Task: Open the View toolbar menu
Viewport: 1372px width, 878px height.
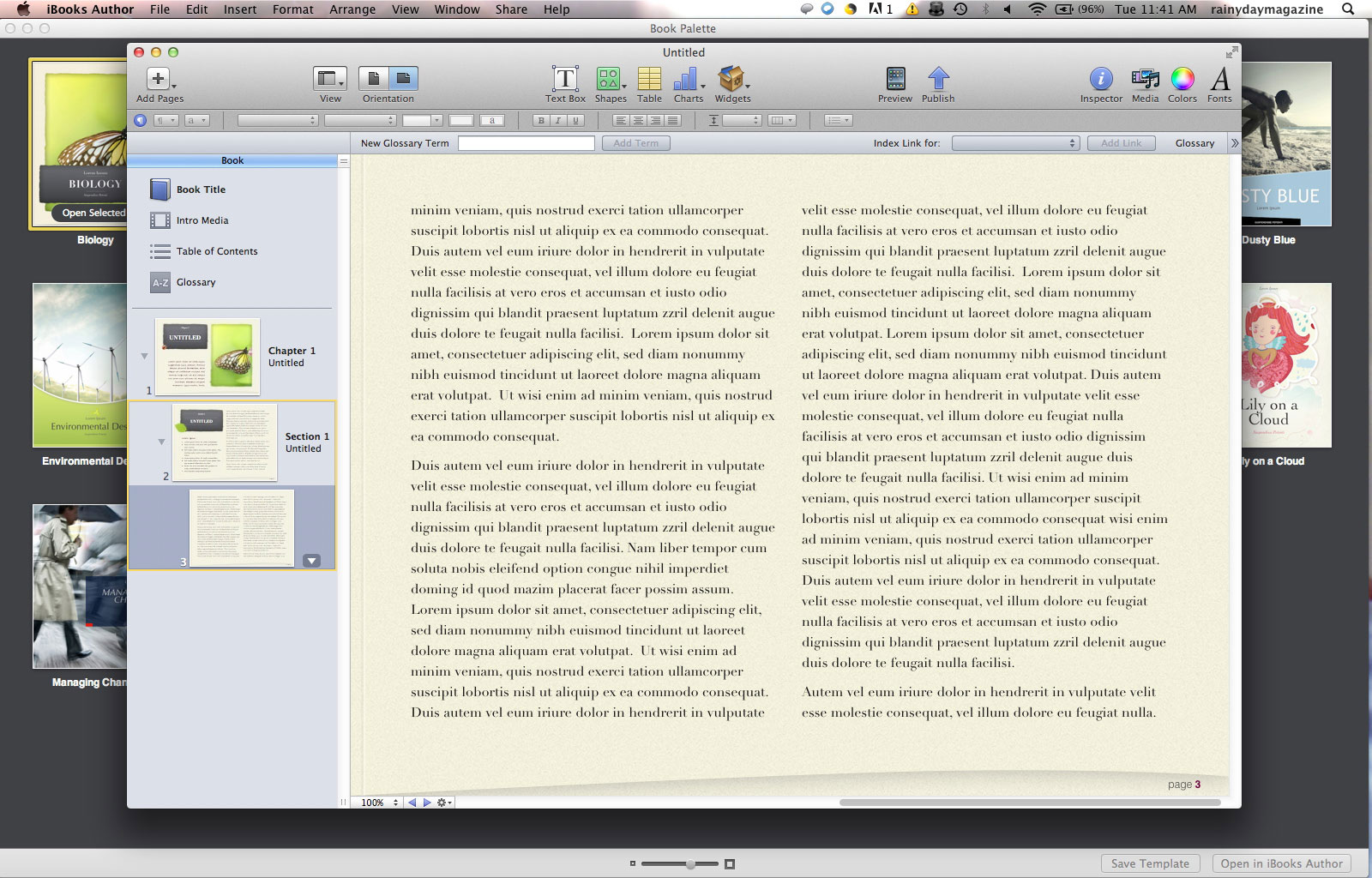Action: coord(330,79)
